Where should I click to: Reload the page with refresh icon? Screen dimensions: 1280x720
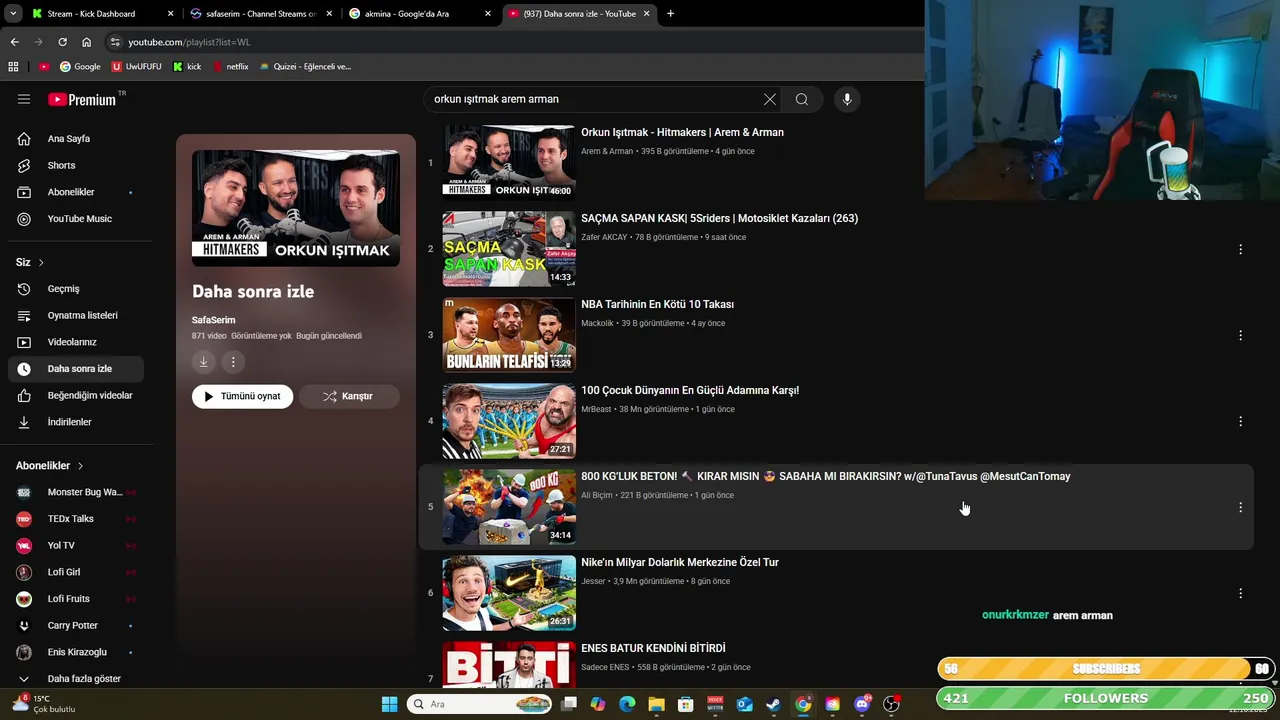62,42
